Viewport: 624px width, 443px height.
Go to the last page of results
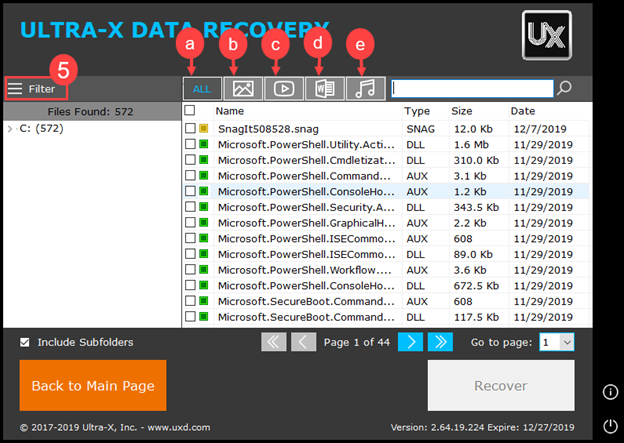[x=440, y=342]
